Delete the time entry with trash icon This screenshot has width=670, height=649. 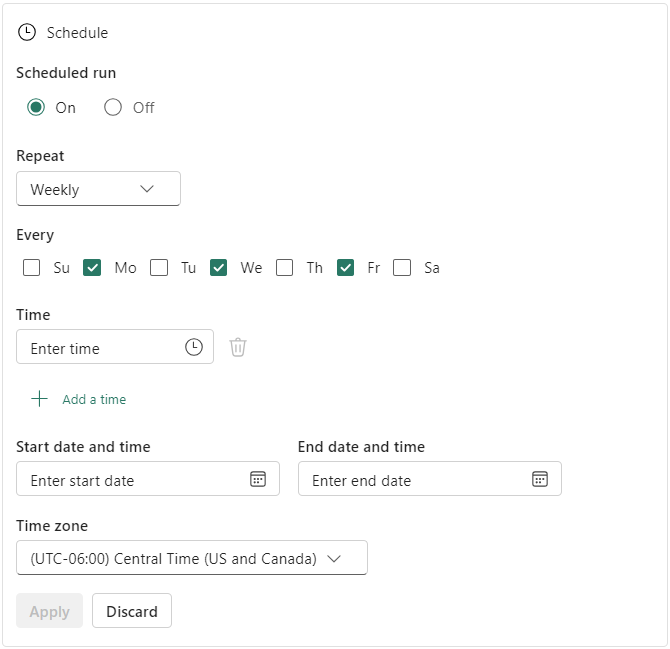238,347
